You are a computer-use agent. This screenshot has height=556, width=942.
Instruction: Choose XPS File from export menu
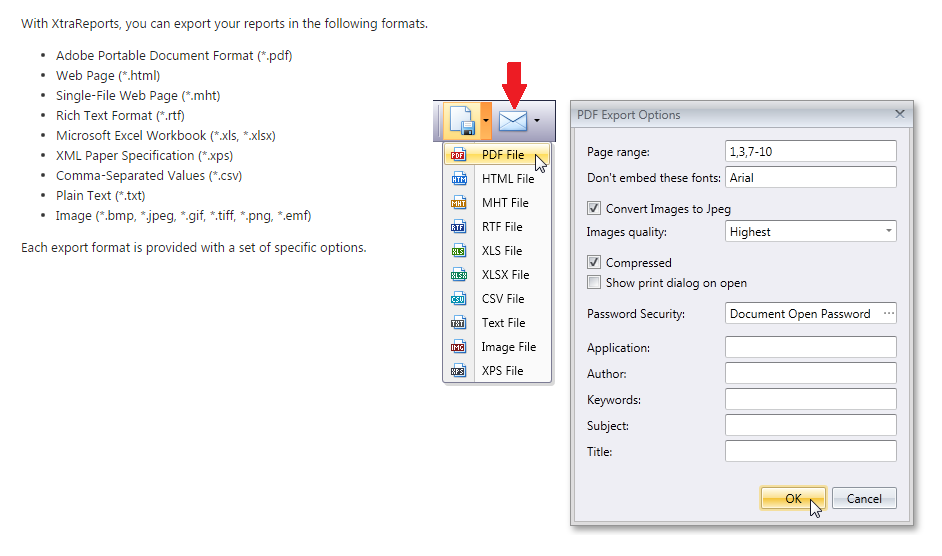point(497,371)
